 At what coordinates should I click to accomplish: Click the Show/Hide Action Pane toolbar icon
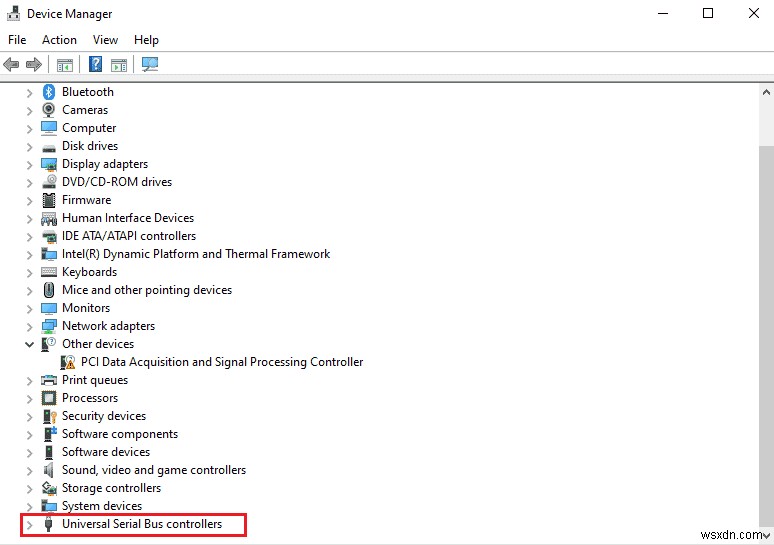point(119,64)
